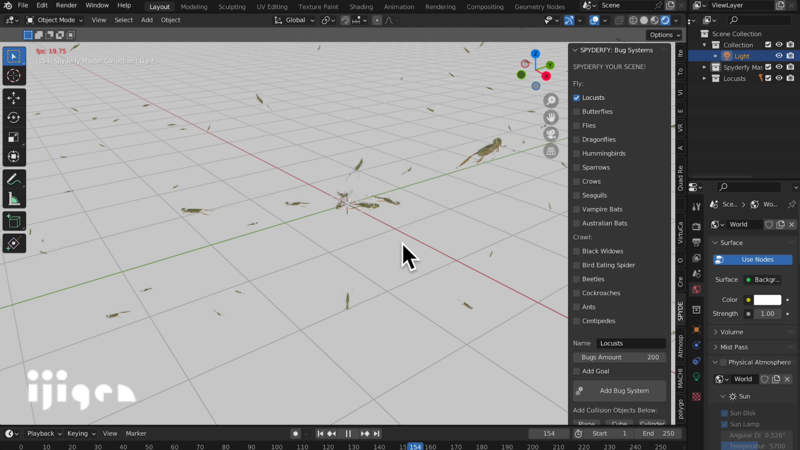Enable the Black Widows checkbox
Screen dimensions: 800x450
[x=577, y=251]
